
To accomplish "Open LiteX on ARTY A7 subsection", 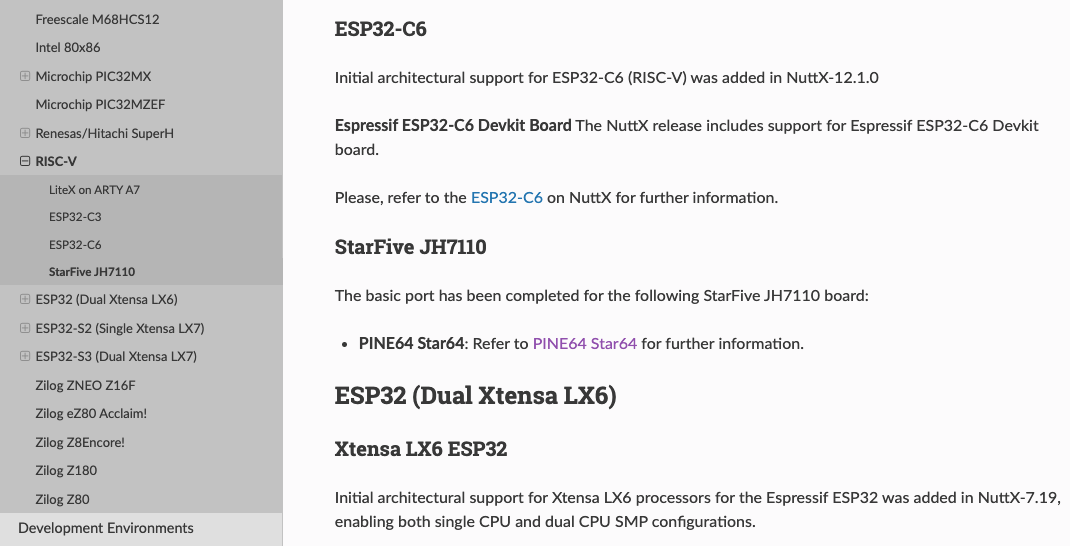I will click(94, 190).
